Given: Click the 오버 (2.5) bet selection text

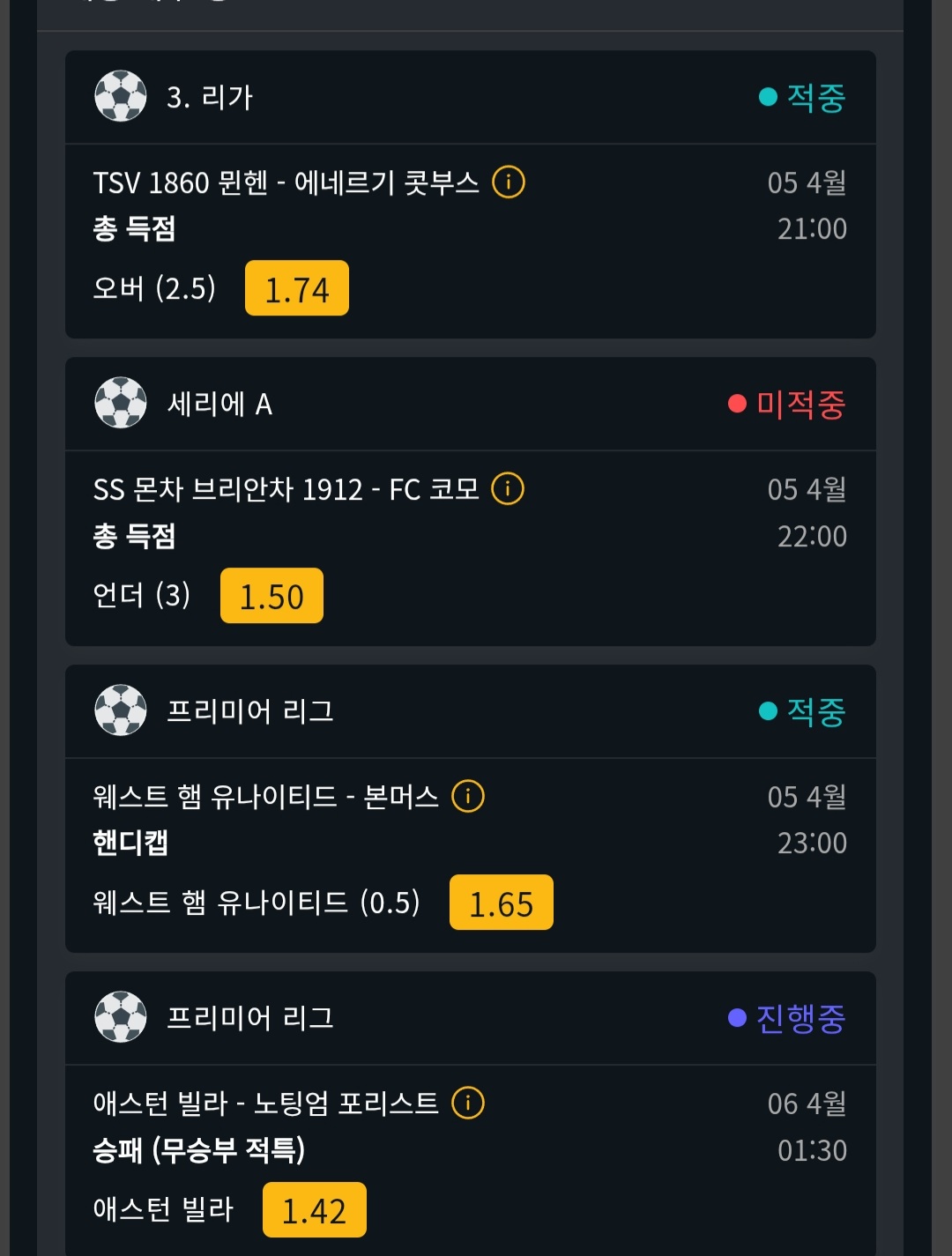Looking at the screenshot, I should click(154, 288).
